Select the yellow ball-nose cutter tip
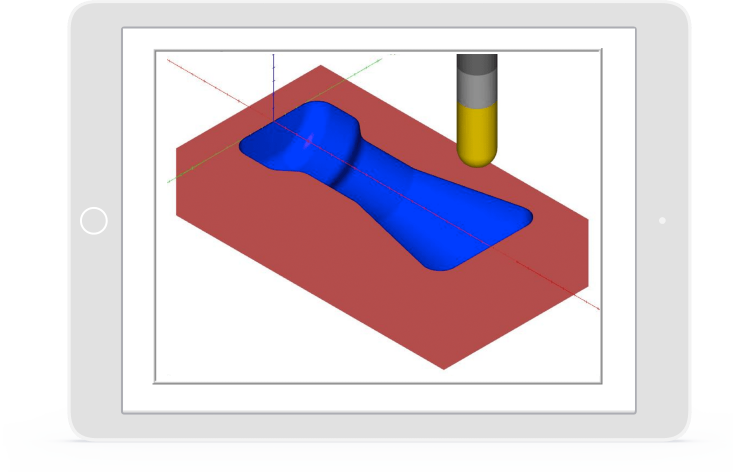The image size is (733, 472). (476, 136)
